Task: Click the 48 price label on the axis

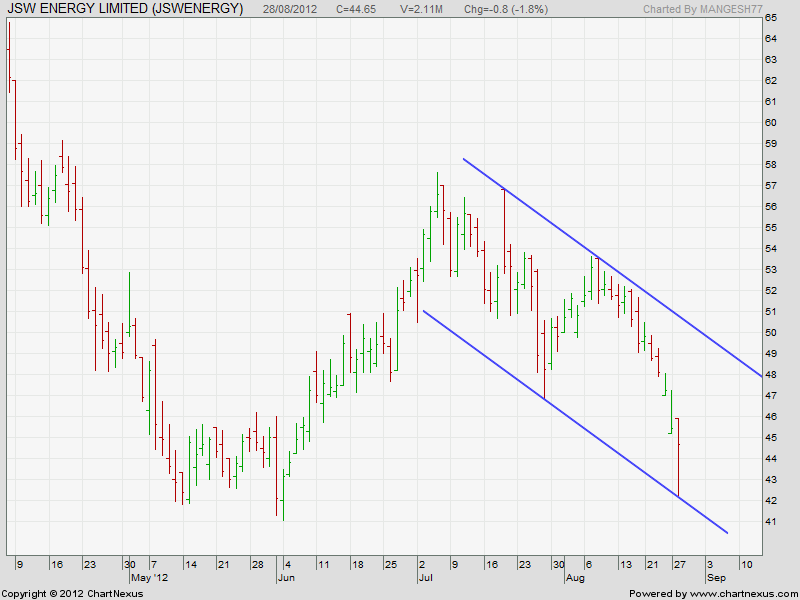Action: click(x=771, y=374)
